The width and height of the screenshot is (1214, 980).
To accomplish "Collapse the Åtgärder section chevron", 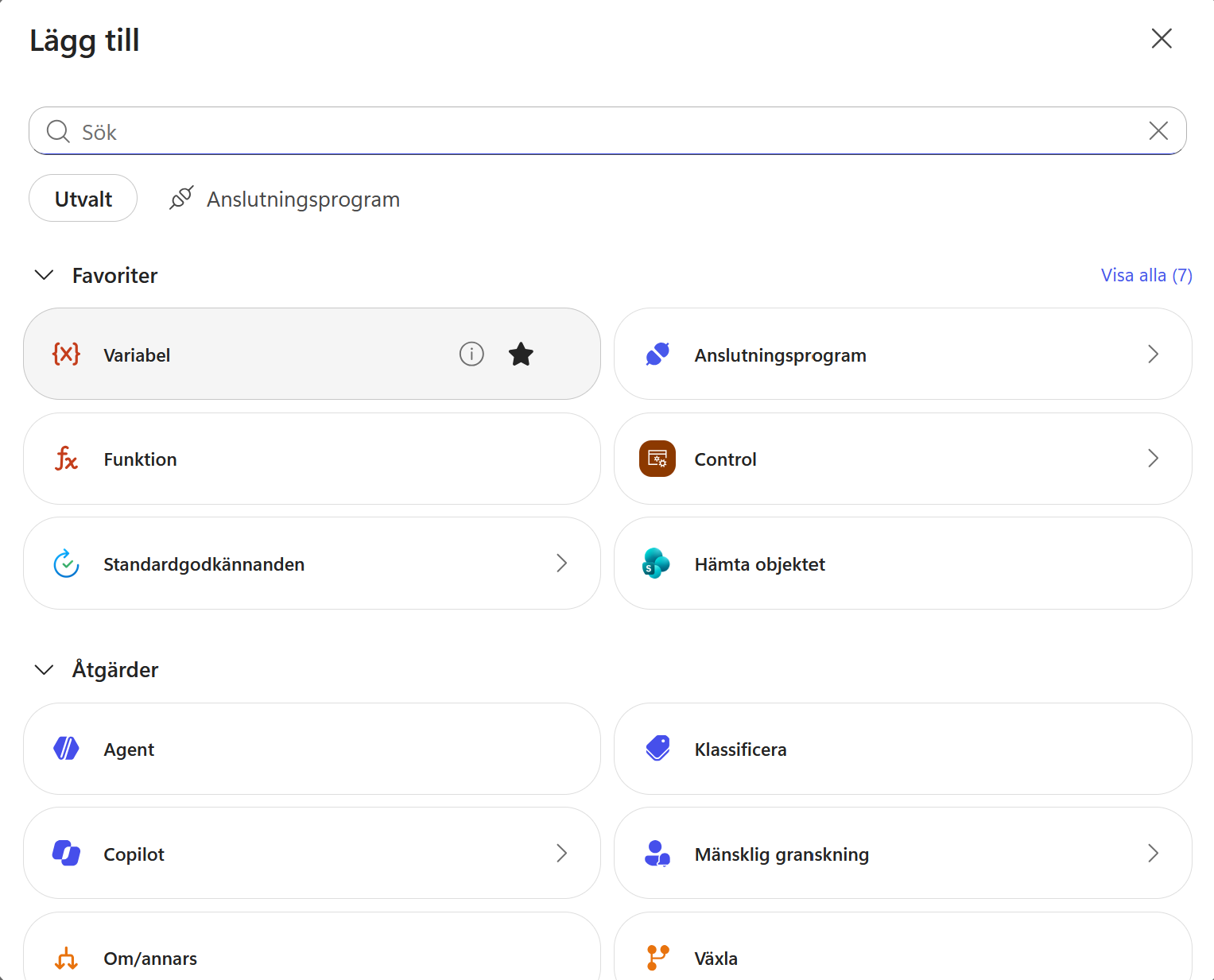I will pos(45,669).
